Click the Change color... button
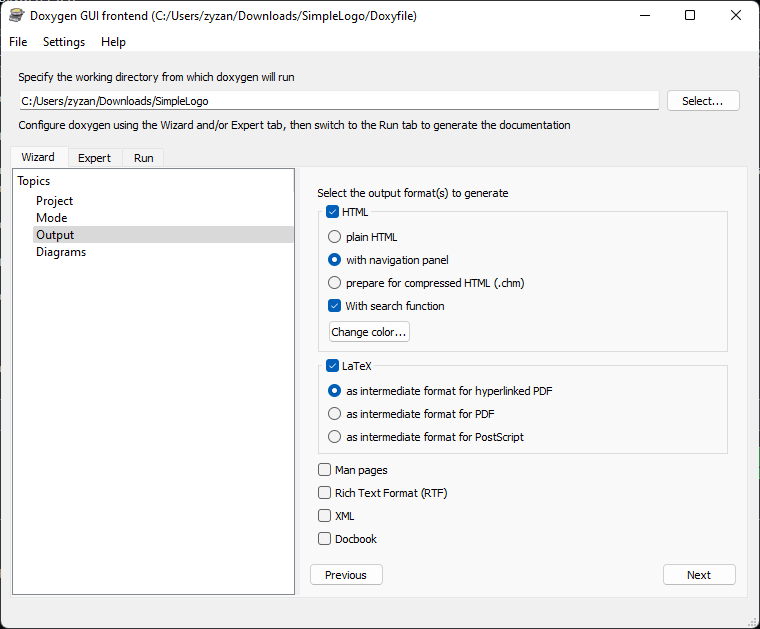The width and height of the screenshot is (760, 629). [369, 332]
